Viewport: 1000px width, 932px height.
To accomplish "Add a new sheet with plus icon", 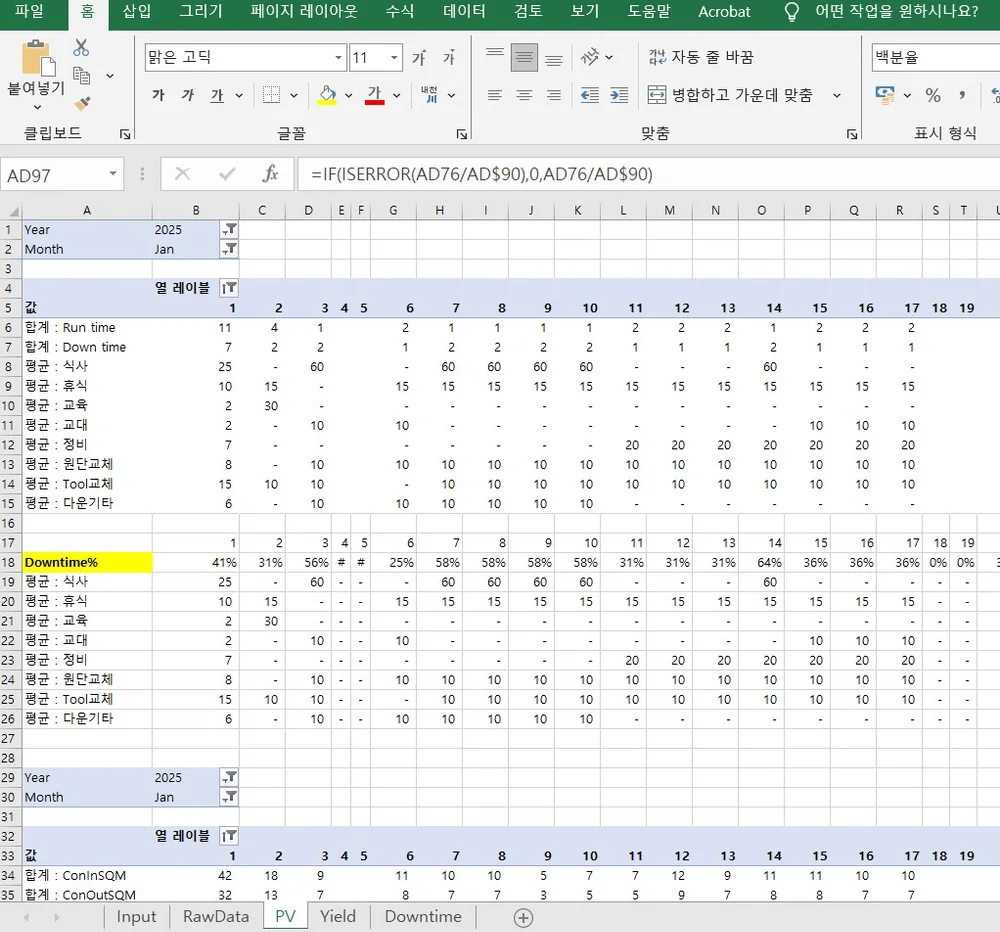I will pyautogui.click(x=523, y=917).
